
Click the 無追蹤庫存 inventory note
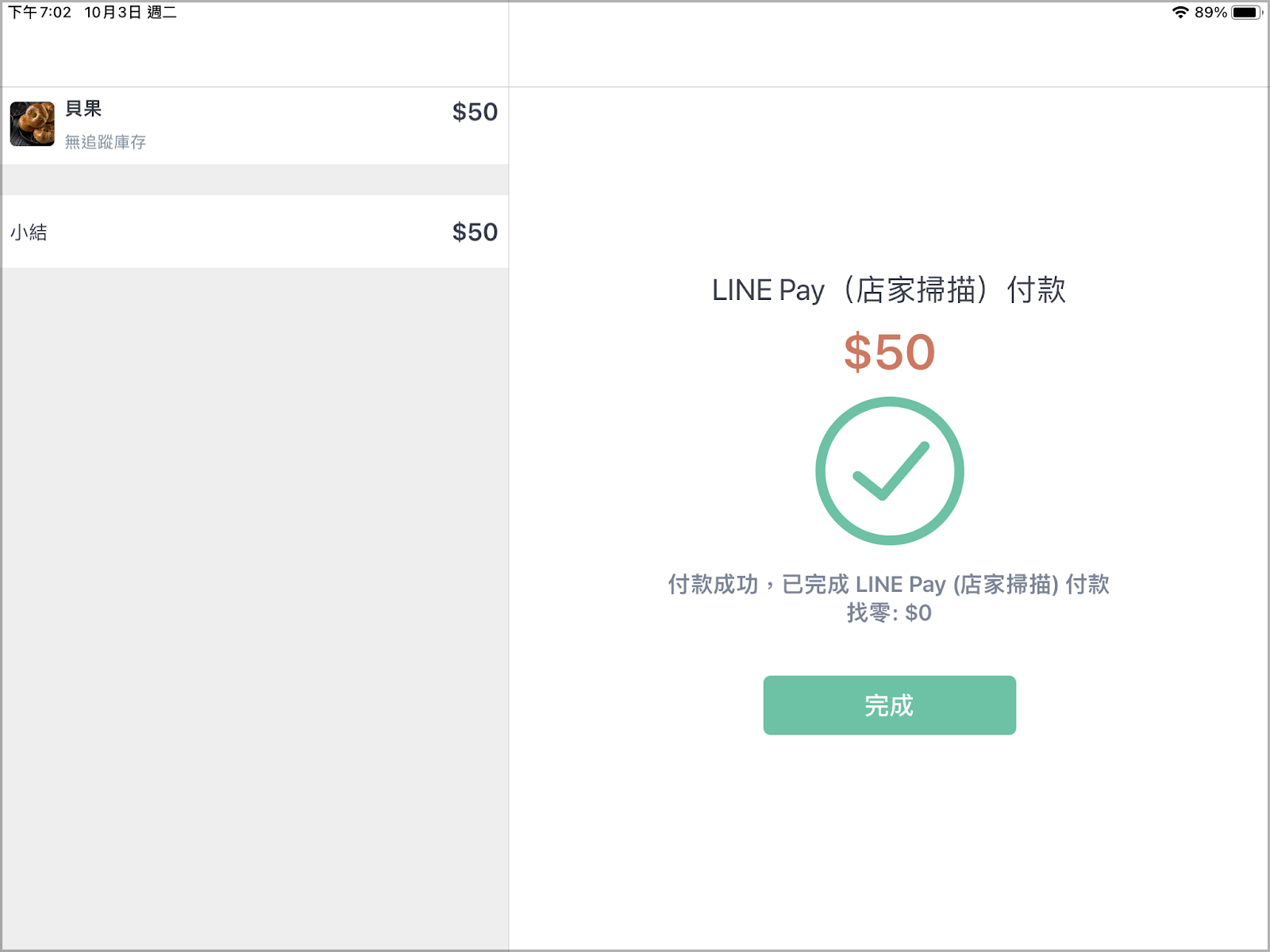106,142
